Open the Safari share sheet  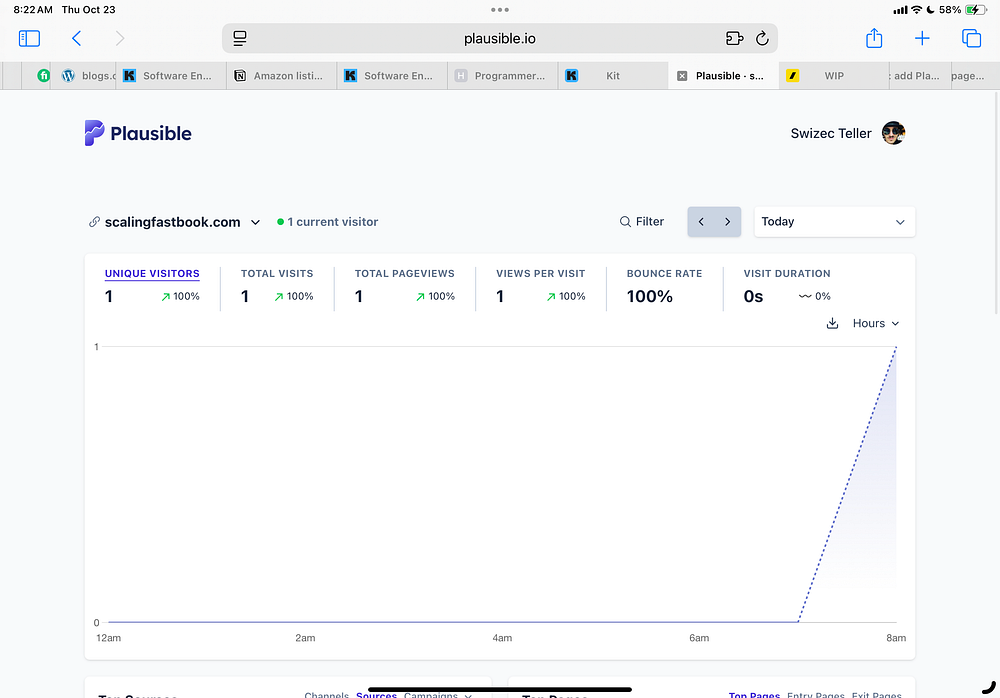(x=874, y=38)
